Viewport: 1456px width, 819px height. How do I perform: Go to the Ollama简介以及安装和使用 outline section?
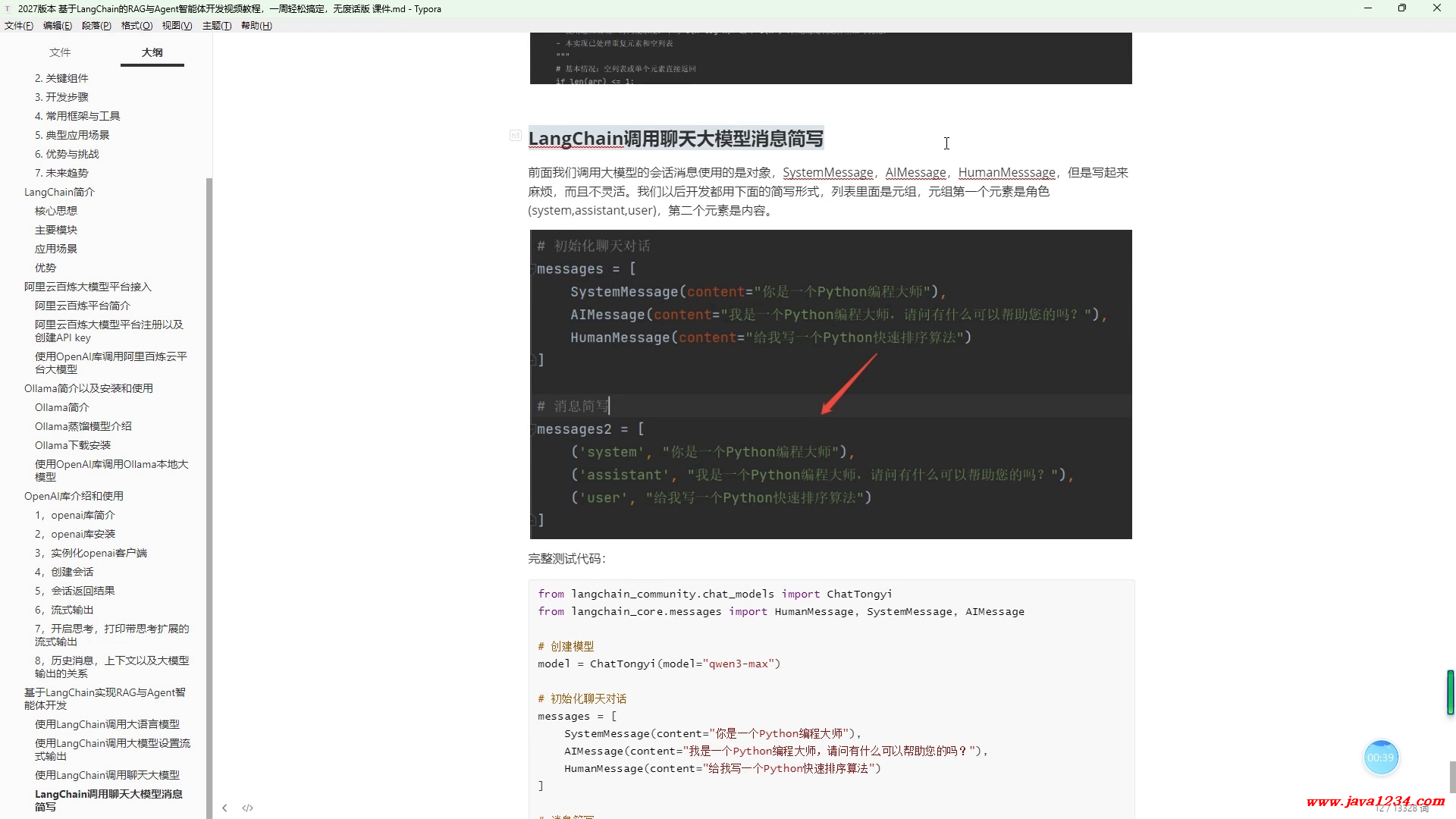coord(88,388)
